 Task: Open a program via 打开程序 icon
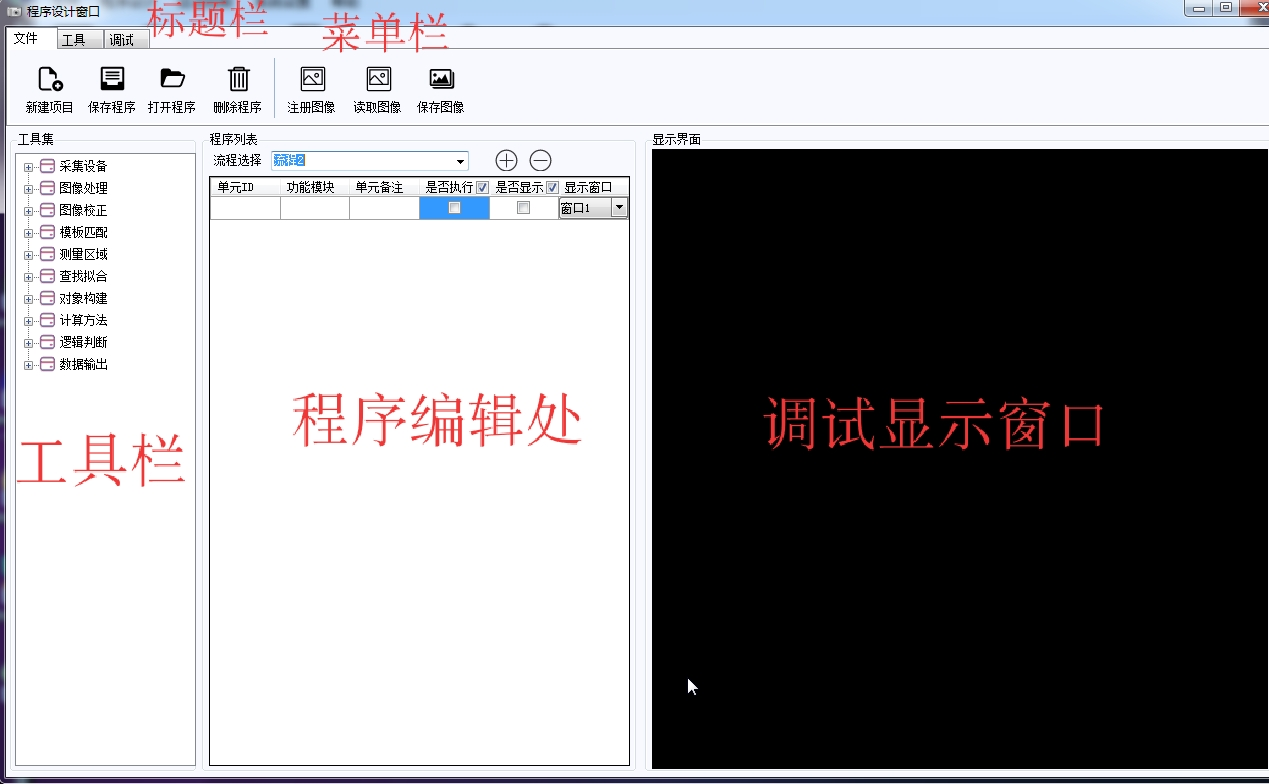[x=172, y=80]
